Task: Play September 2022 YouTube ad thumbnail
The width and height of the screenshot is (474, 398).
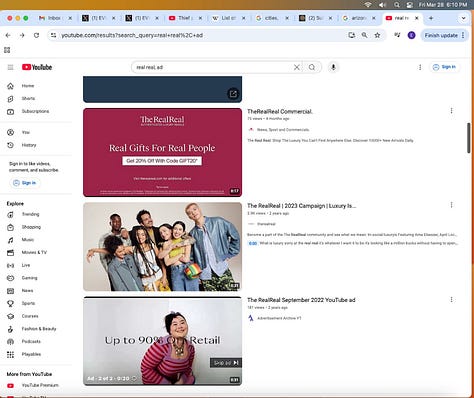Action: click(162, 341)
